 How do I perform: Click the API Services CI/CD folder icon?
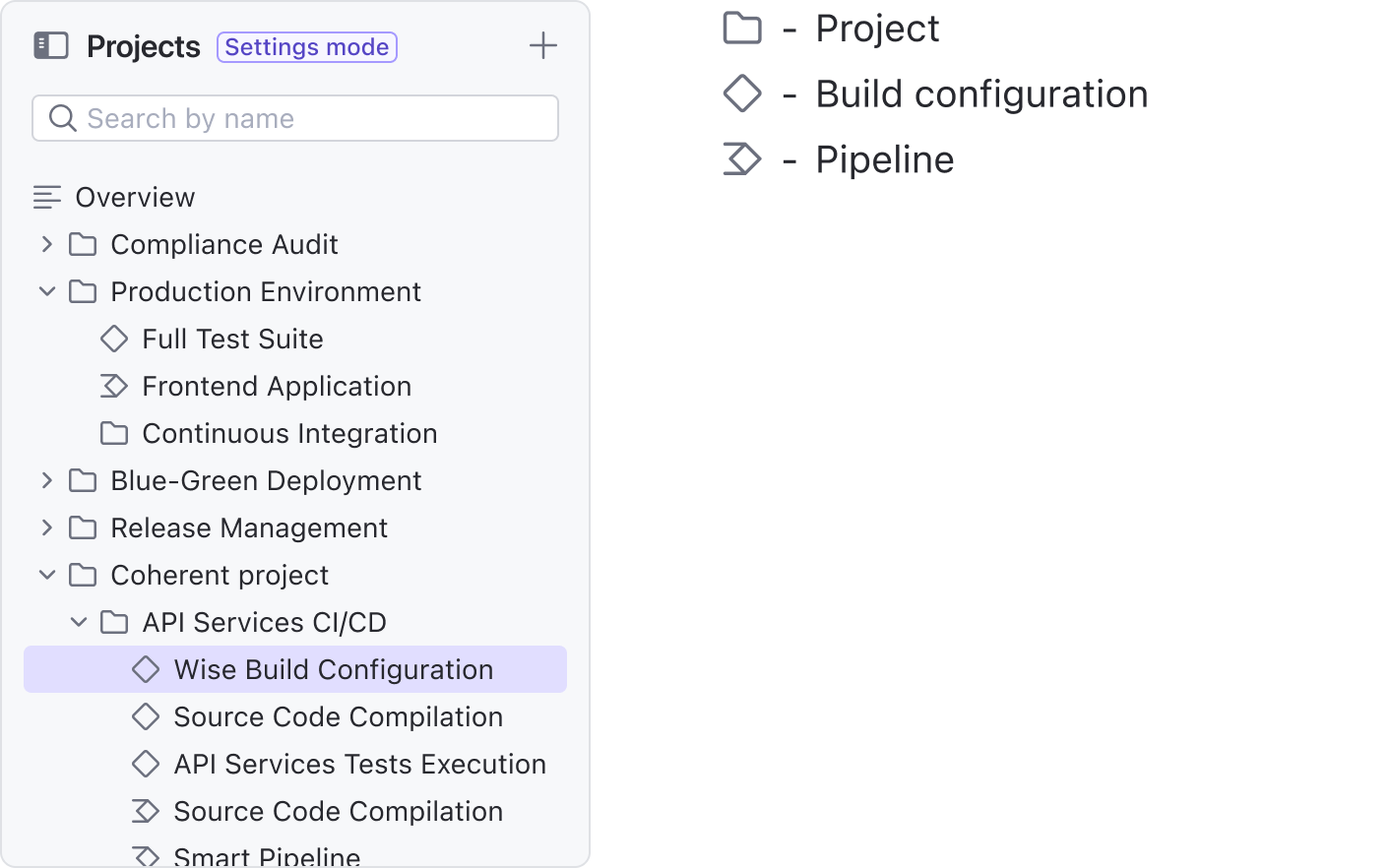[x=114, y=622]
